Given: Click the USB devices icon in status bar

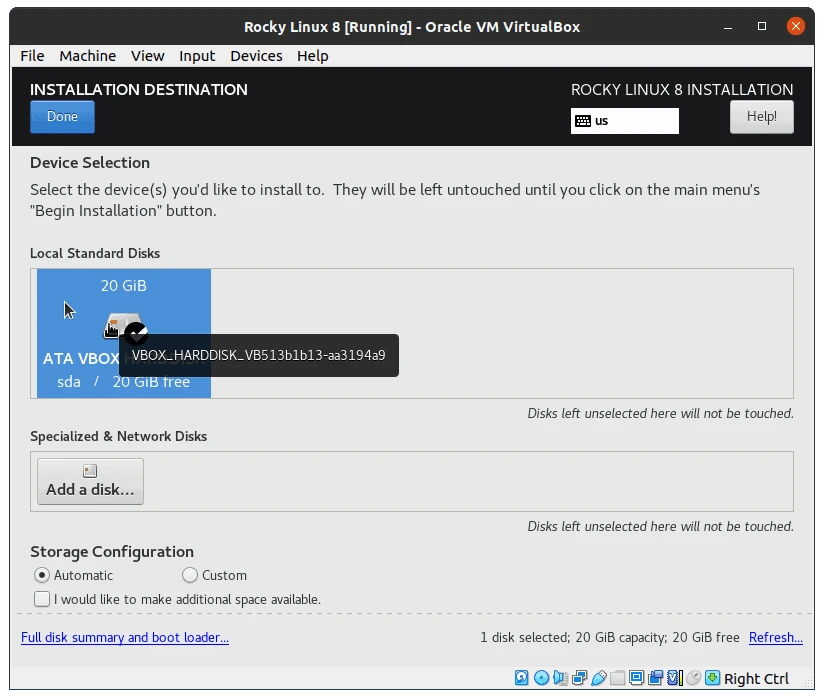Looking at the screenshot, I should click(597, 678).
